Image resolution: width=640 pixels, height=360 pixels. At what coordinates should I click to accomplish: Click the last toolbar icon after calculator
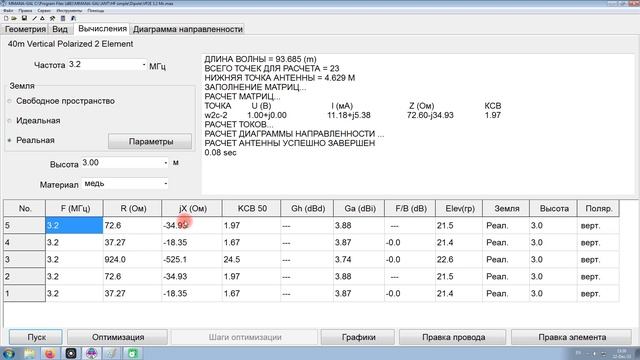[73, 18]
